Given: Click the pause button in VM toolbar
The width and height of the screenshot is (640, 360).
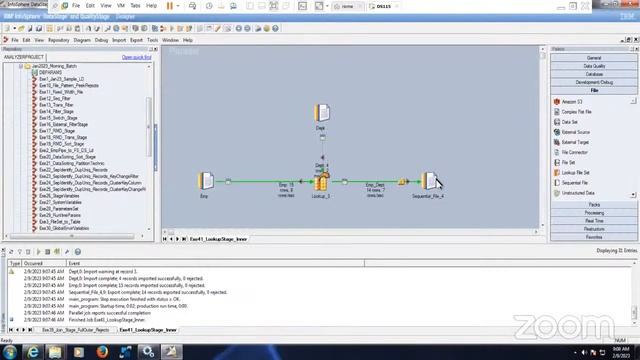Looking at the screenshot, I should 170,6.
